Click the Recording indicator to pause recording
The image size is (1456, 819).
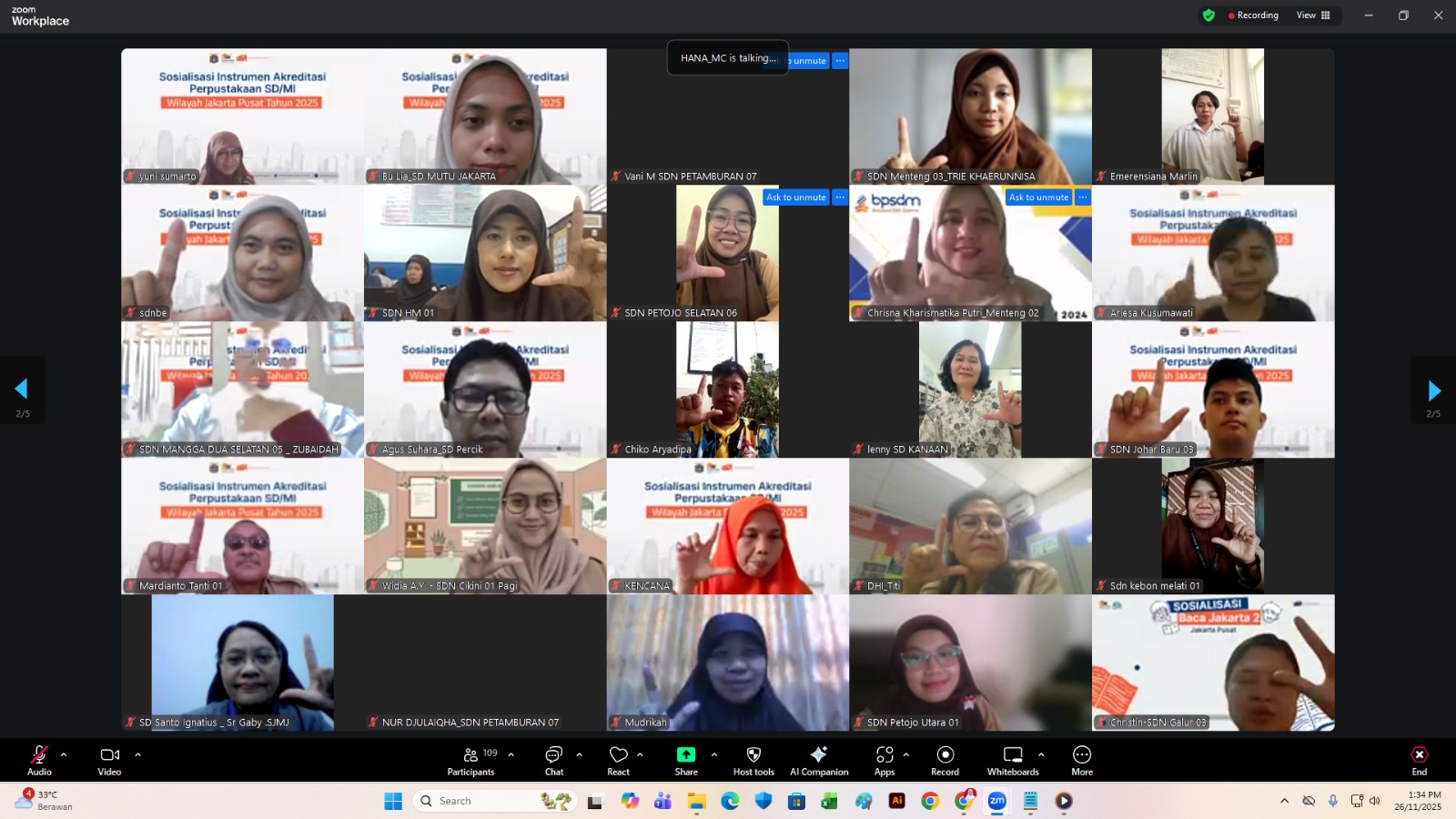(x=1253, y=15)
